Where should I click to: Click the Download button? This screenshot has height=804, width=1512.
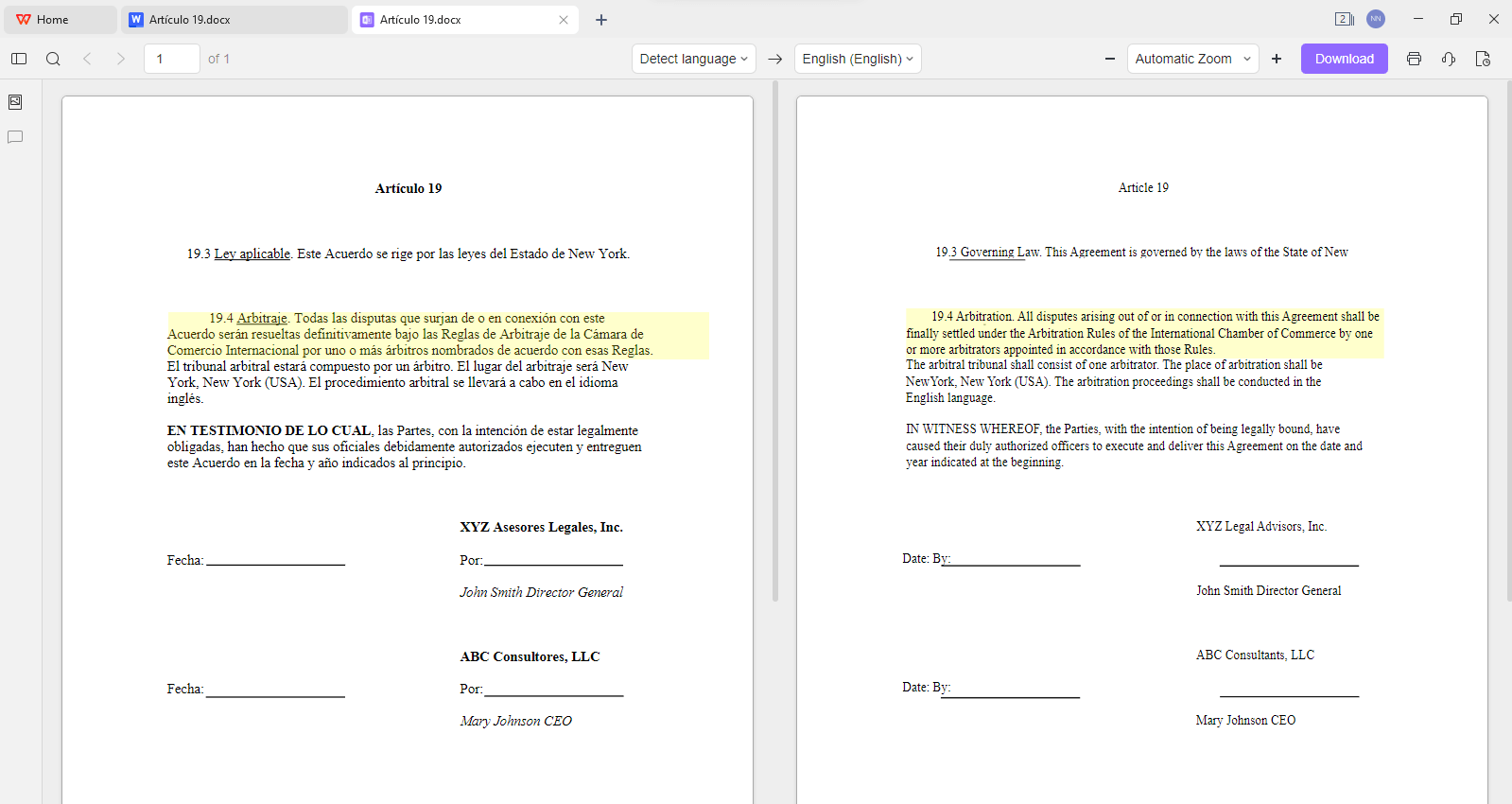(1345, 59)
